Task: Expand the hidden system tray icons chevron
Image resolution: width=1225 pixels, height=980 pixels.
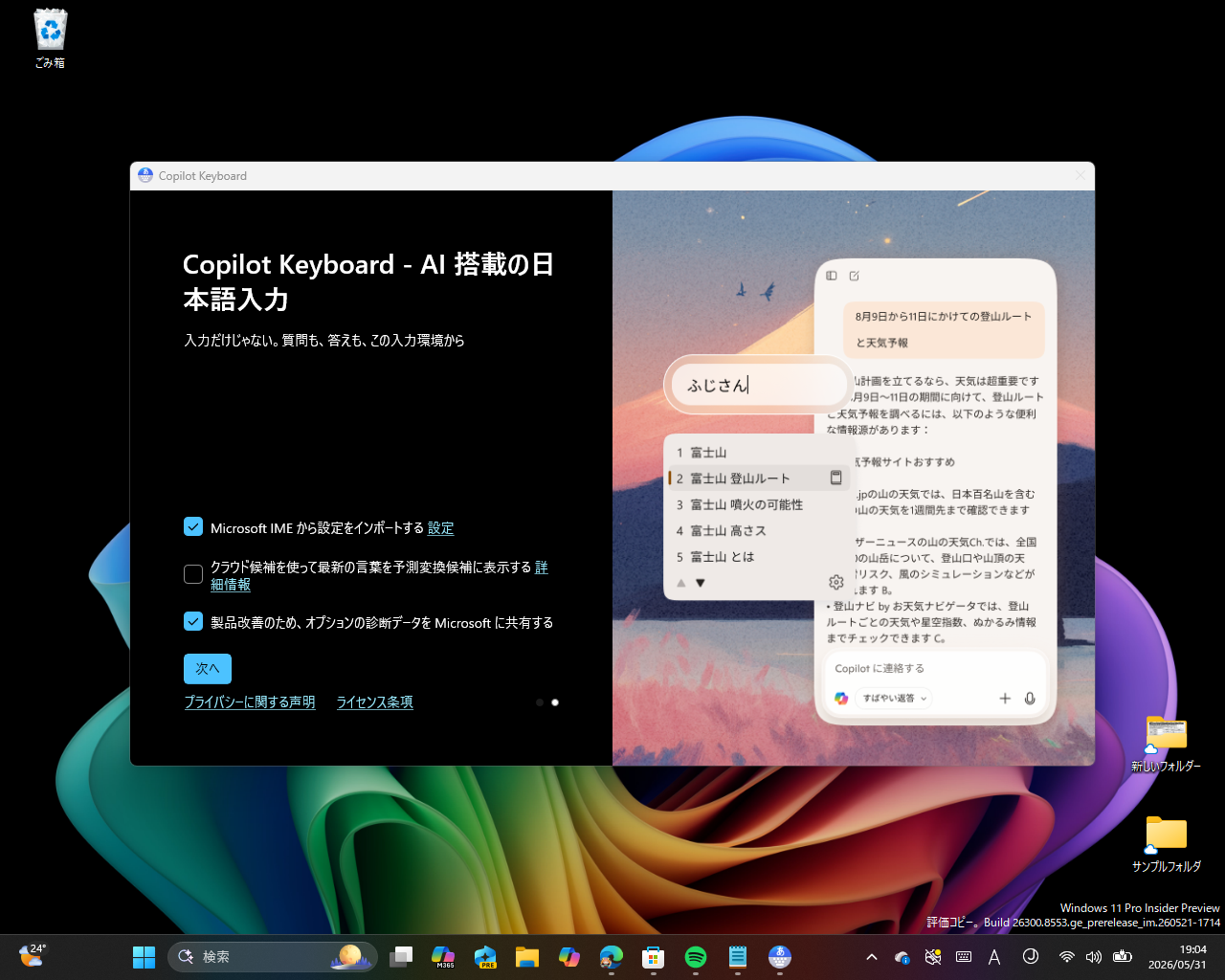Action: (872, 956)
